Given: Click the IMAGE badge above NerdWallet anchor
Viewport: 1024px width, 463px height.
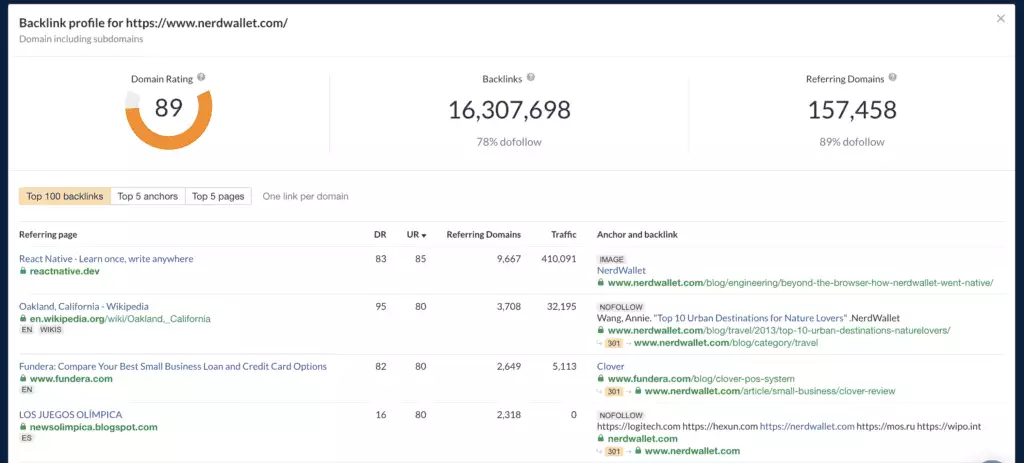Looking at the screenshot, I should tap(611, 259).
